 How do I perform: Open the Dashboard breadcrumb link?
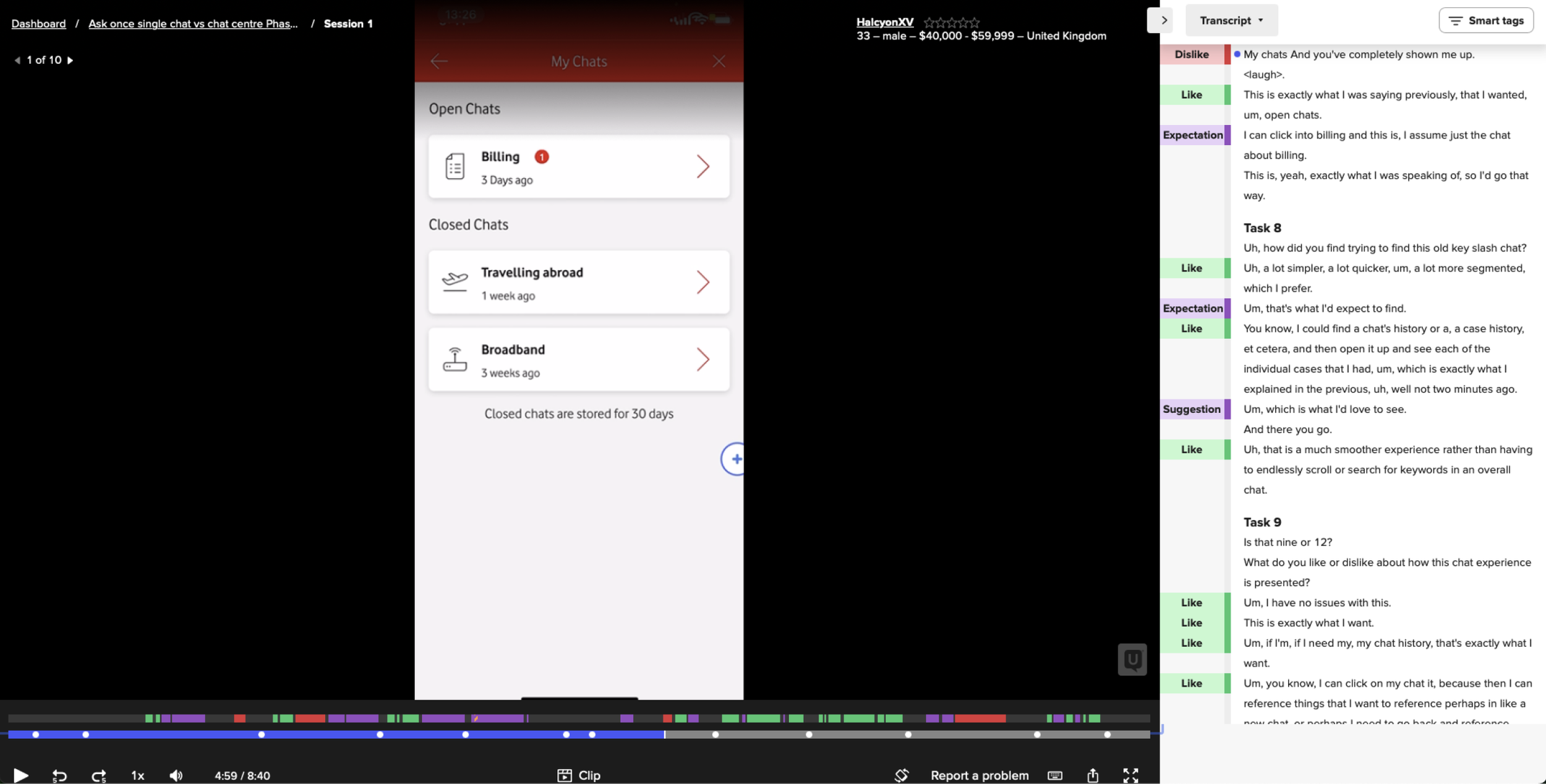point(38,23)
